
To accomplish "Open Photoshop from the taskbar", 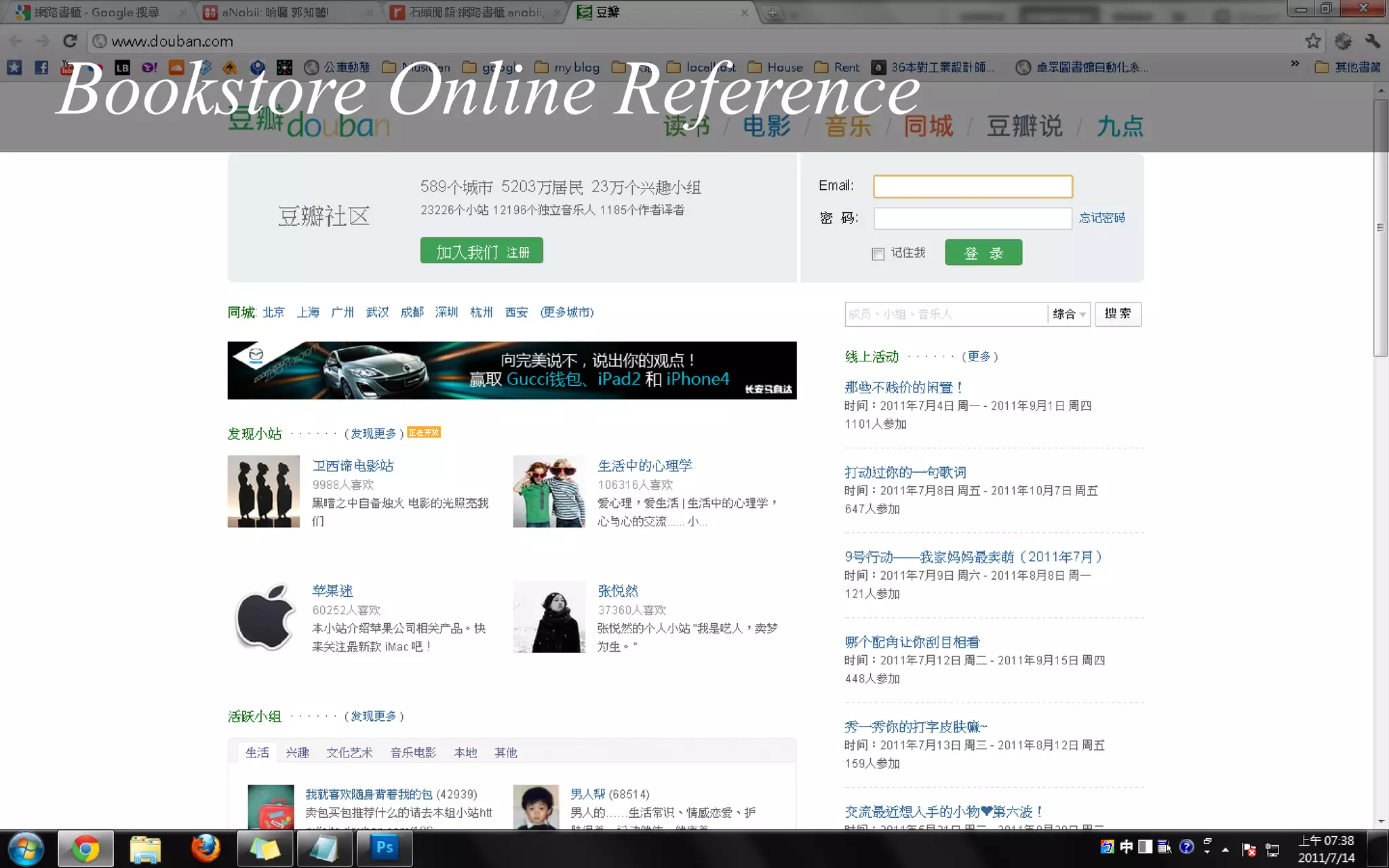I will point(385,848).
